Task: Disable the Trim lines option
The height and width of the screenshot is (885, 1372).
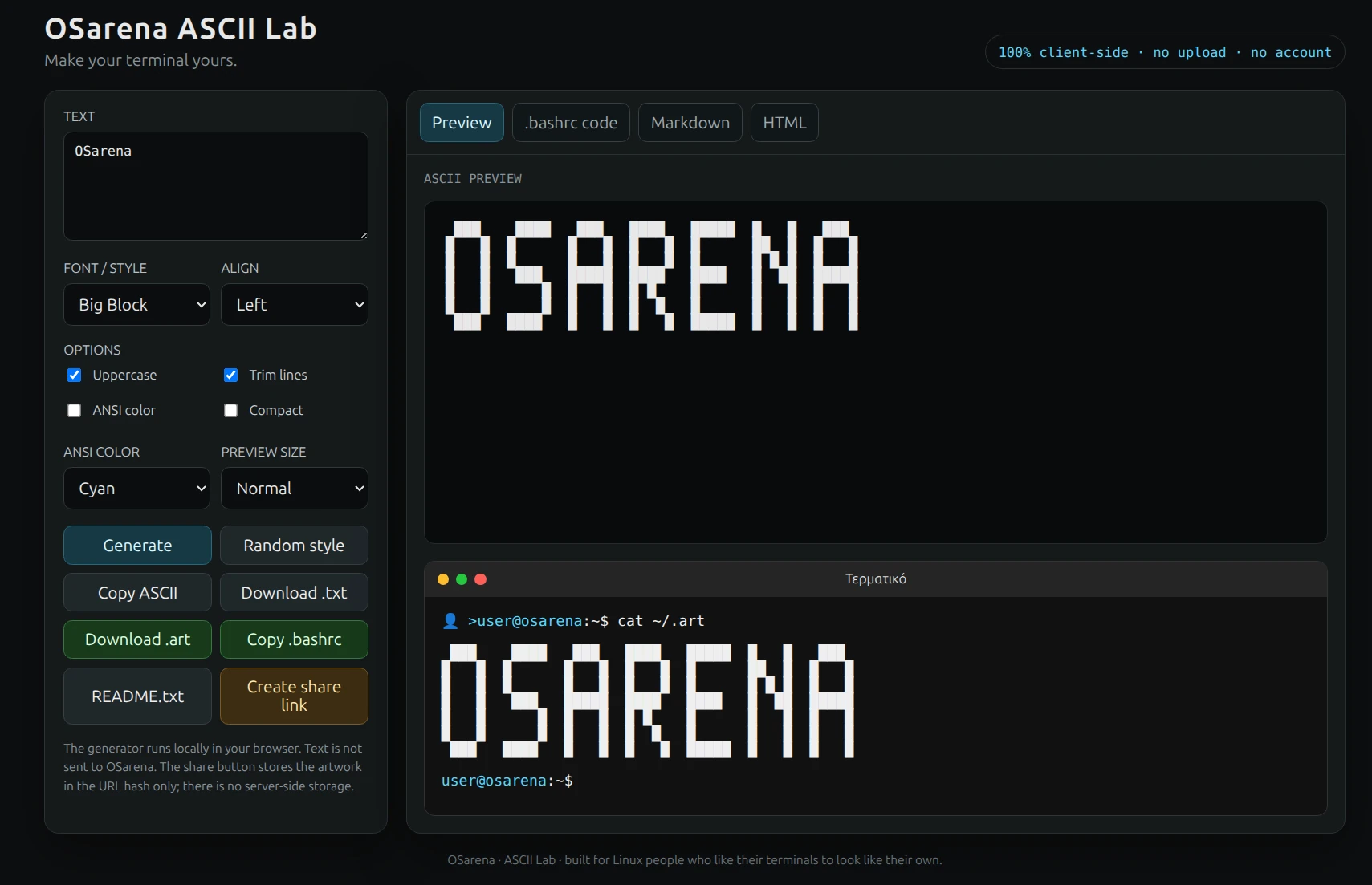Action: pyautogui.click(x=231, y=375)
